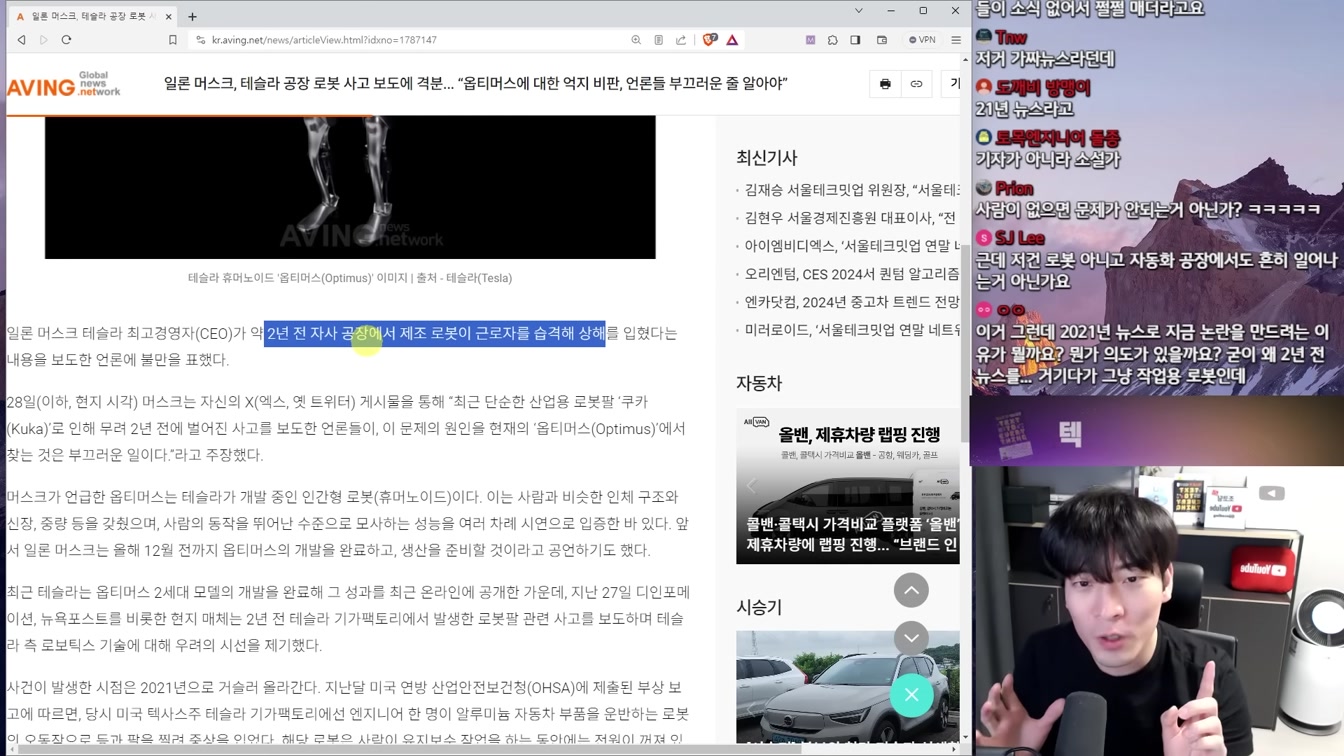The width and height of the screenshot is (1344, 756).
Task: Open the 미러로이드 서울테크밋업 article
Action: (x=851, y=329)
